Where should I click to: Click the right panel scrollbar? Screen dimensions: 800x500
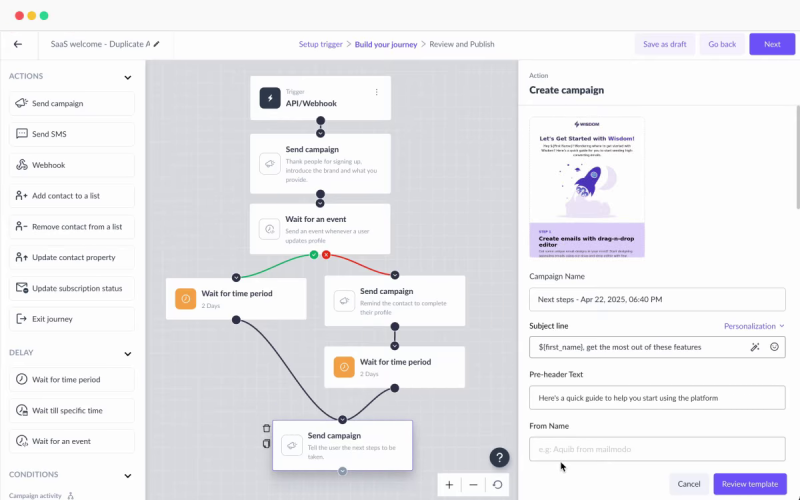click(797, 157)
